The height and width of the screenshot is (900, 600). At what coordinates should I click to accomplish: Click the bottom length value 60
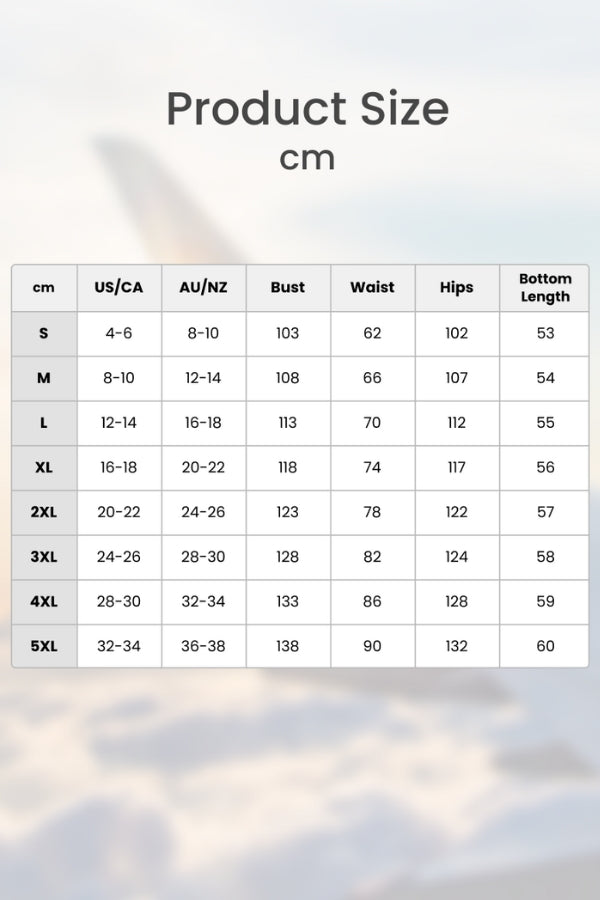click(x=545, y=646)
